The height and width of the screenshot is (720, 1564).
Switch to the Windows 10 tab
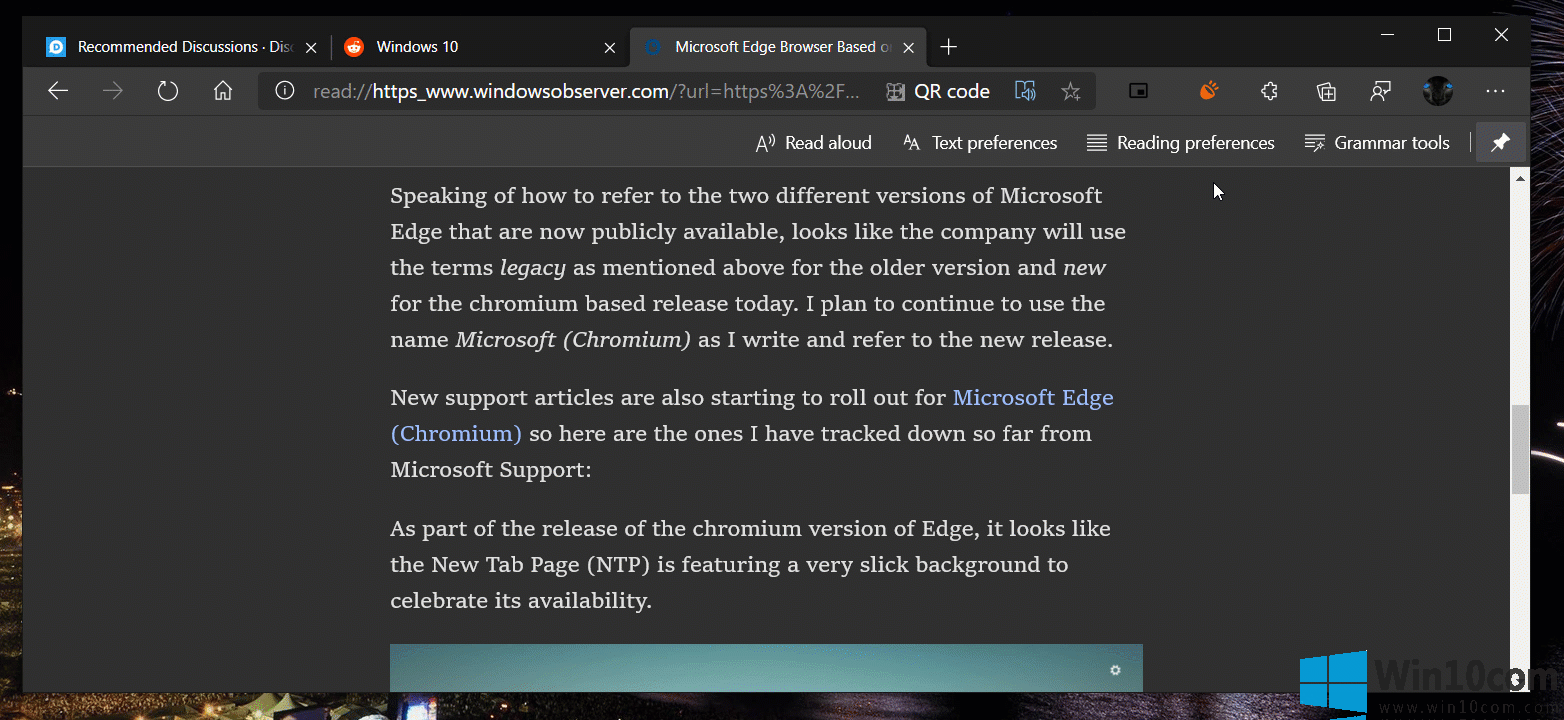click(x=480, y=47)
